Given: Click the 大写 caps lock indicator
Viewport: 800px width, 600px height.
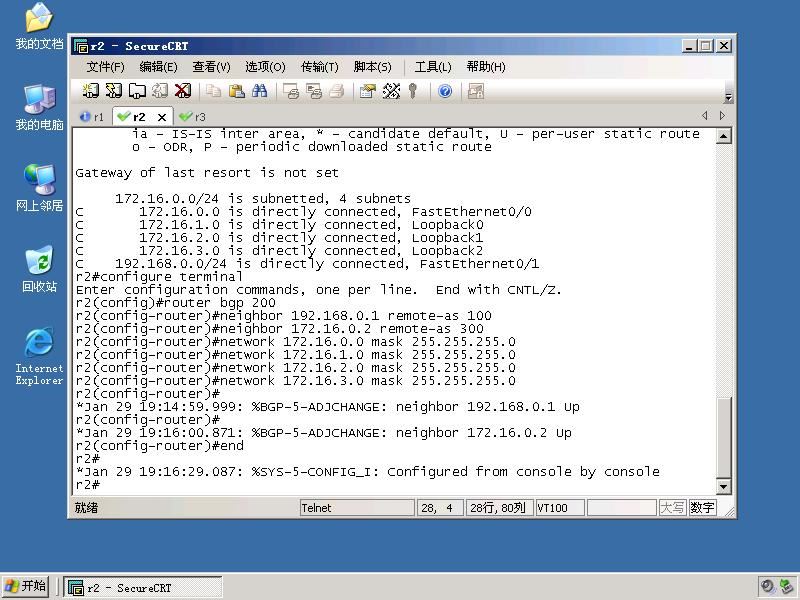Looking at the screenshot, I should point(672,508).
